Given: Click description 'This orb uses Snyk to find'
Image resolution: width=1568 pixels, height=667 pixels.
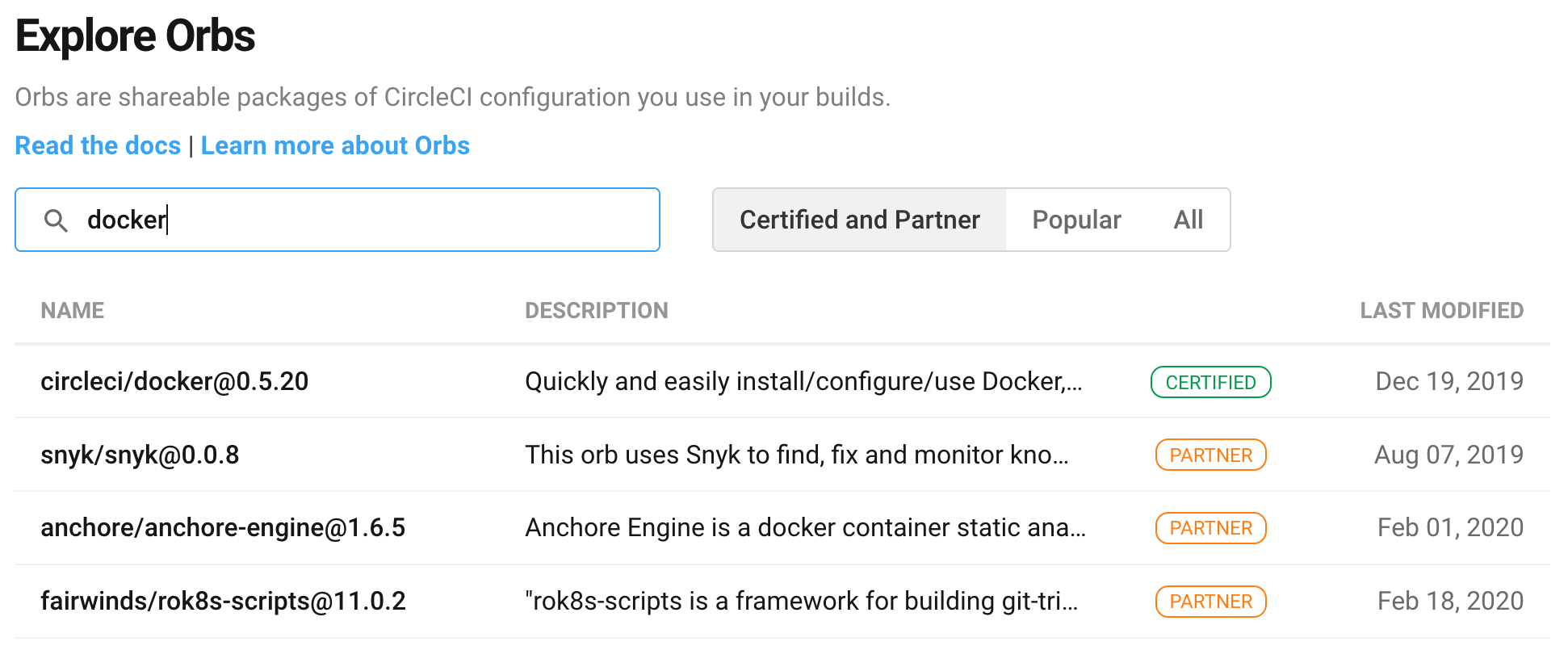Looking at the screenshot, I should tap(797, 455).
